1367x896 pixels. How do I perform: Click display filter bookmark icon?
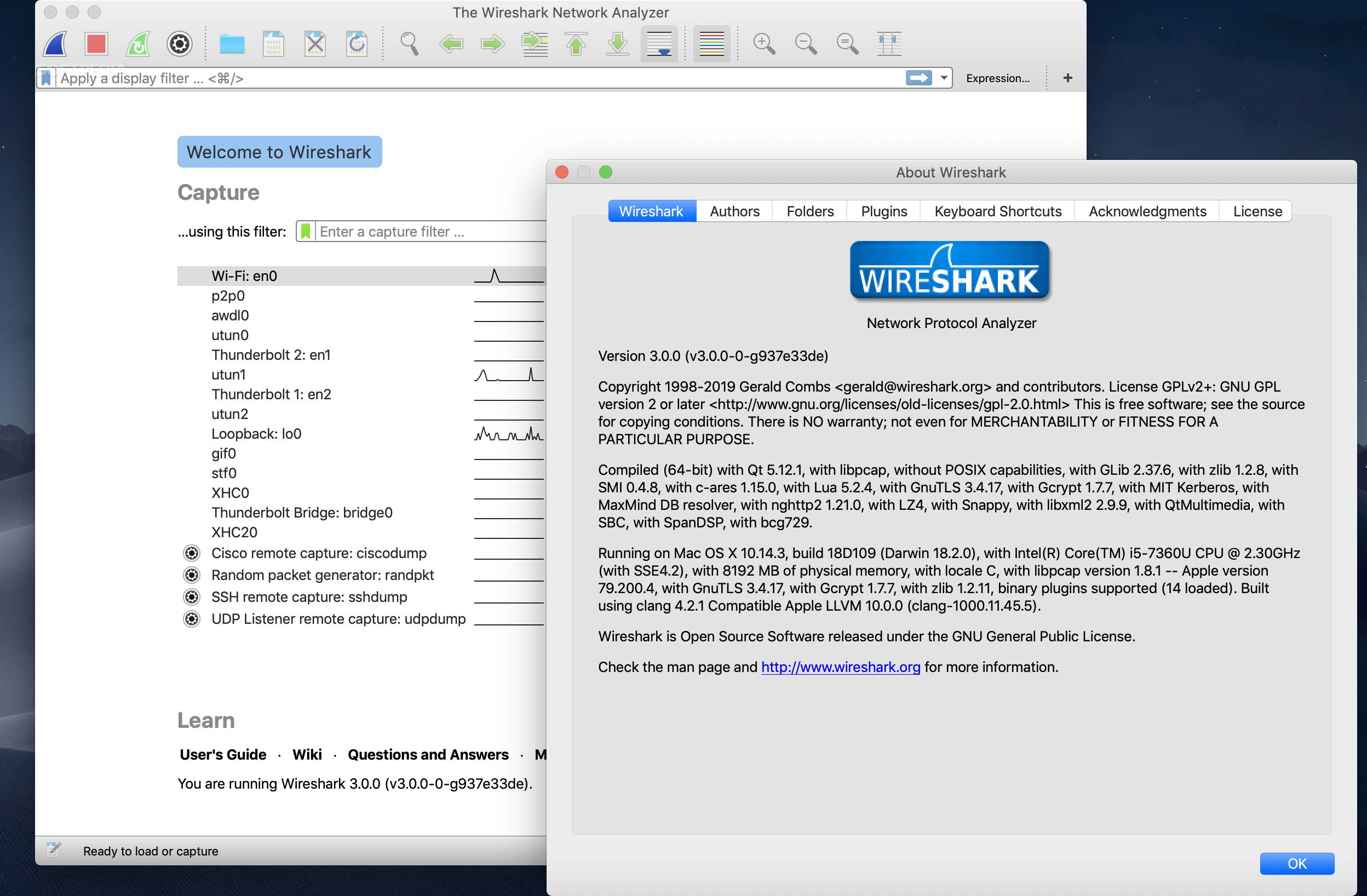coord(46,78)
